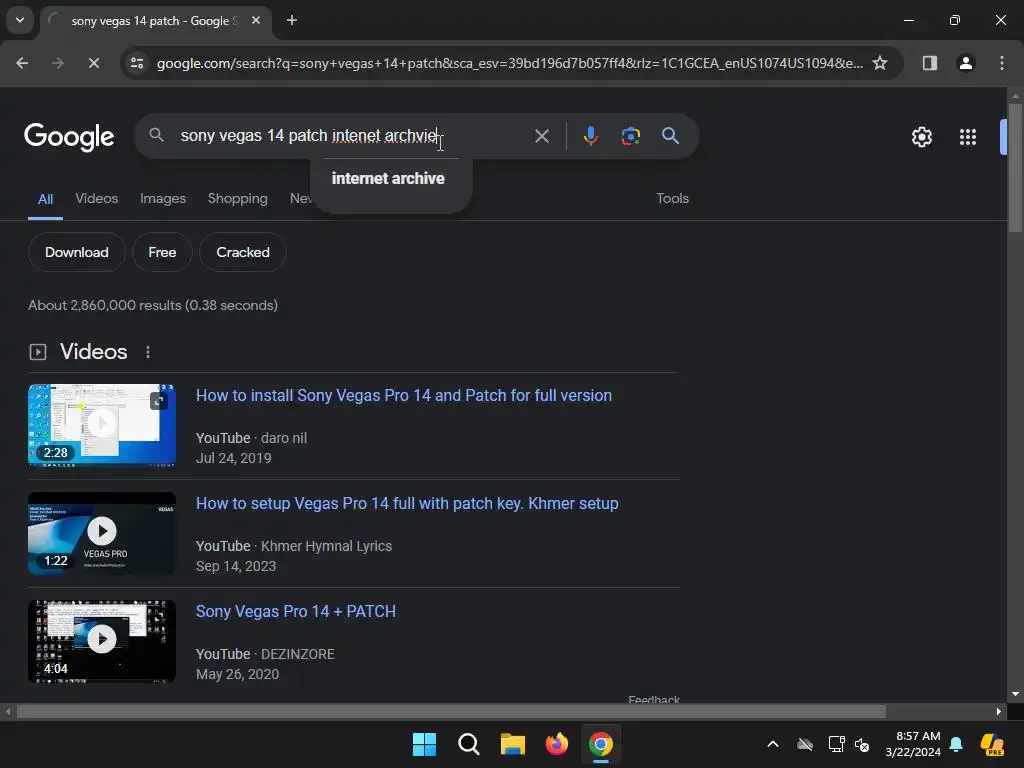Switch to the Images results tab
This screenshot has height=768, width=1024.
click(x=163, y=199)
